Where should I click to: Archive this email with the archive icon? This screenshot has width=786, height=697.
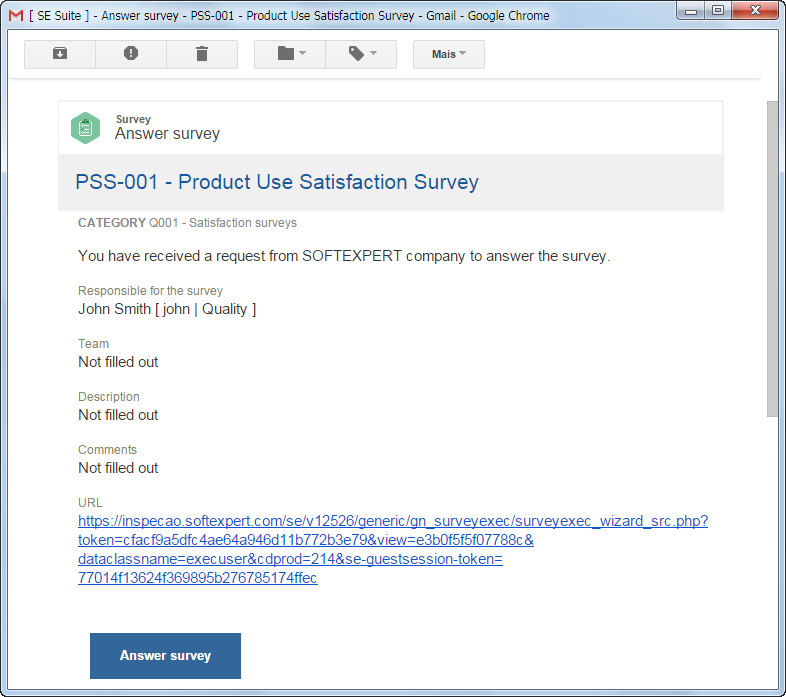pyautogui.click(x=60, y=54)
